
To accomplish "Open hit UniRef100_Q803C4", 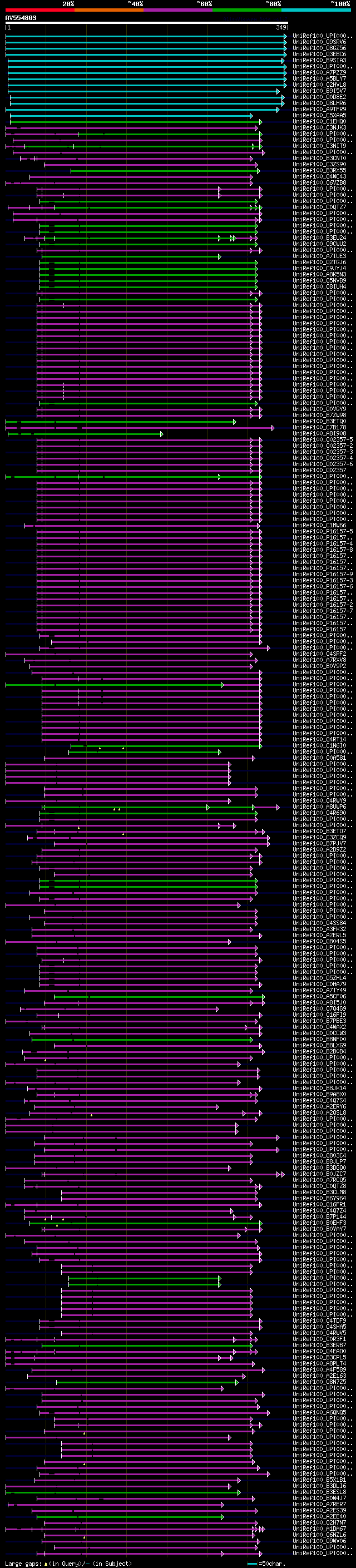I will coord(319,1155).
